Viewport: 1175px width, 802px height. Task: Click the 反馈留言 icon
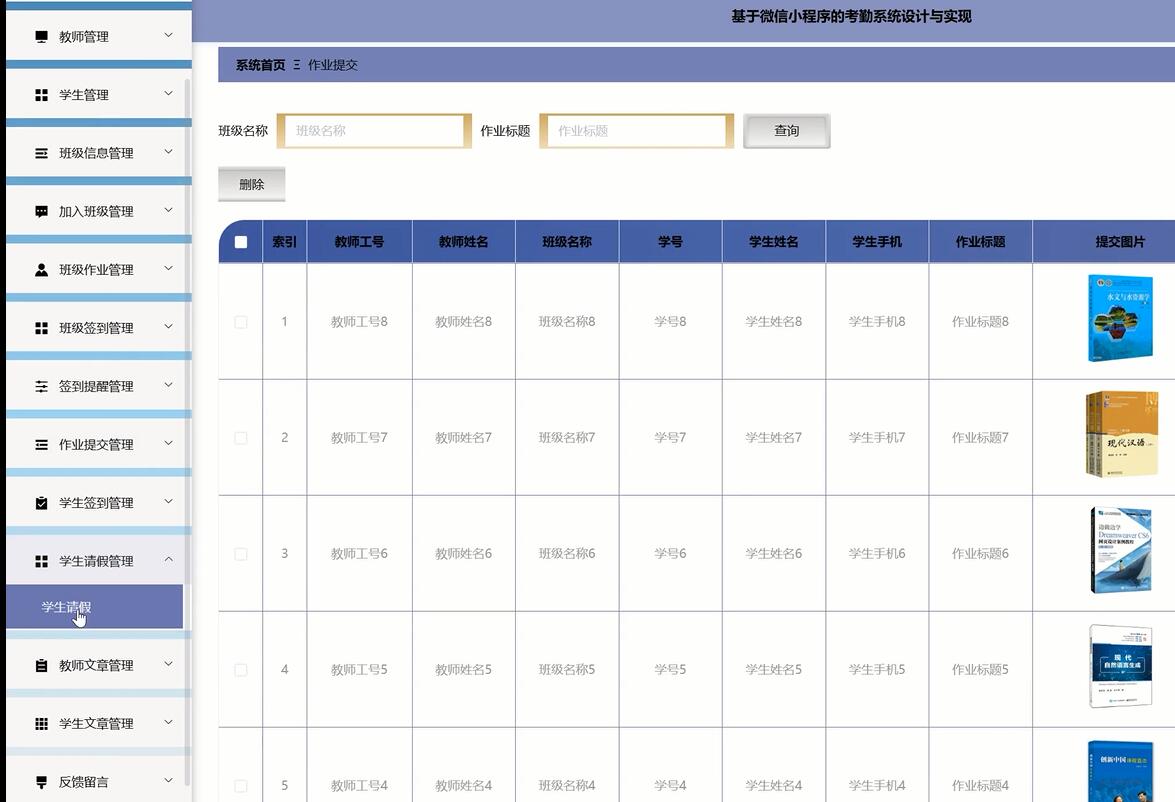pyautogui.click(x=41, y=782)
